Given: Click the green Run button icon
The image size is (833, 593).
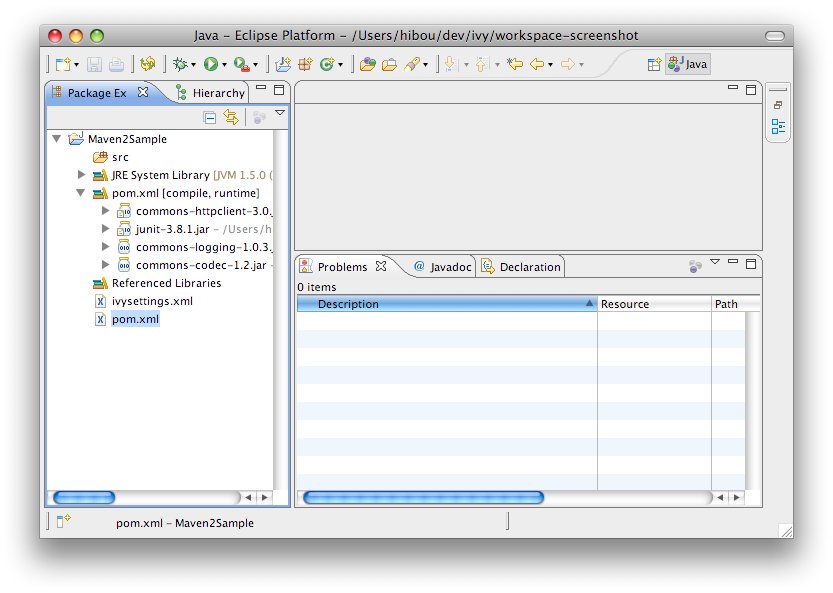Looking at the screenshot, I should (x=211, y=64).
